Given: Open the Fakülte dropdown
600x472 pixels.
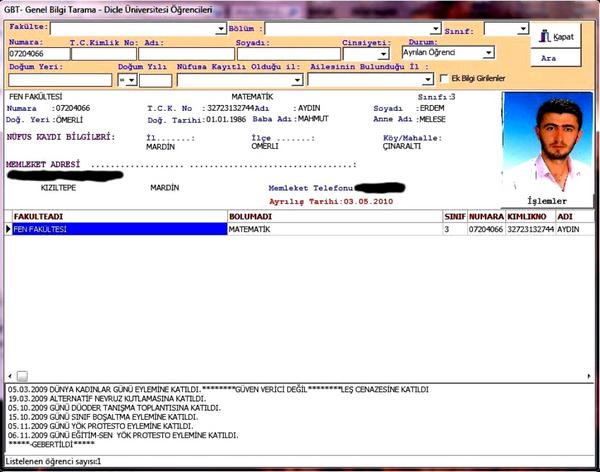Looking at the screenshot, I should 221,29.
